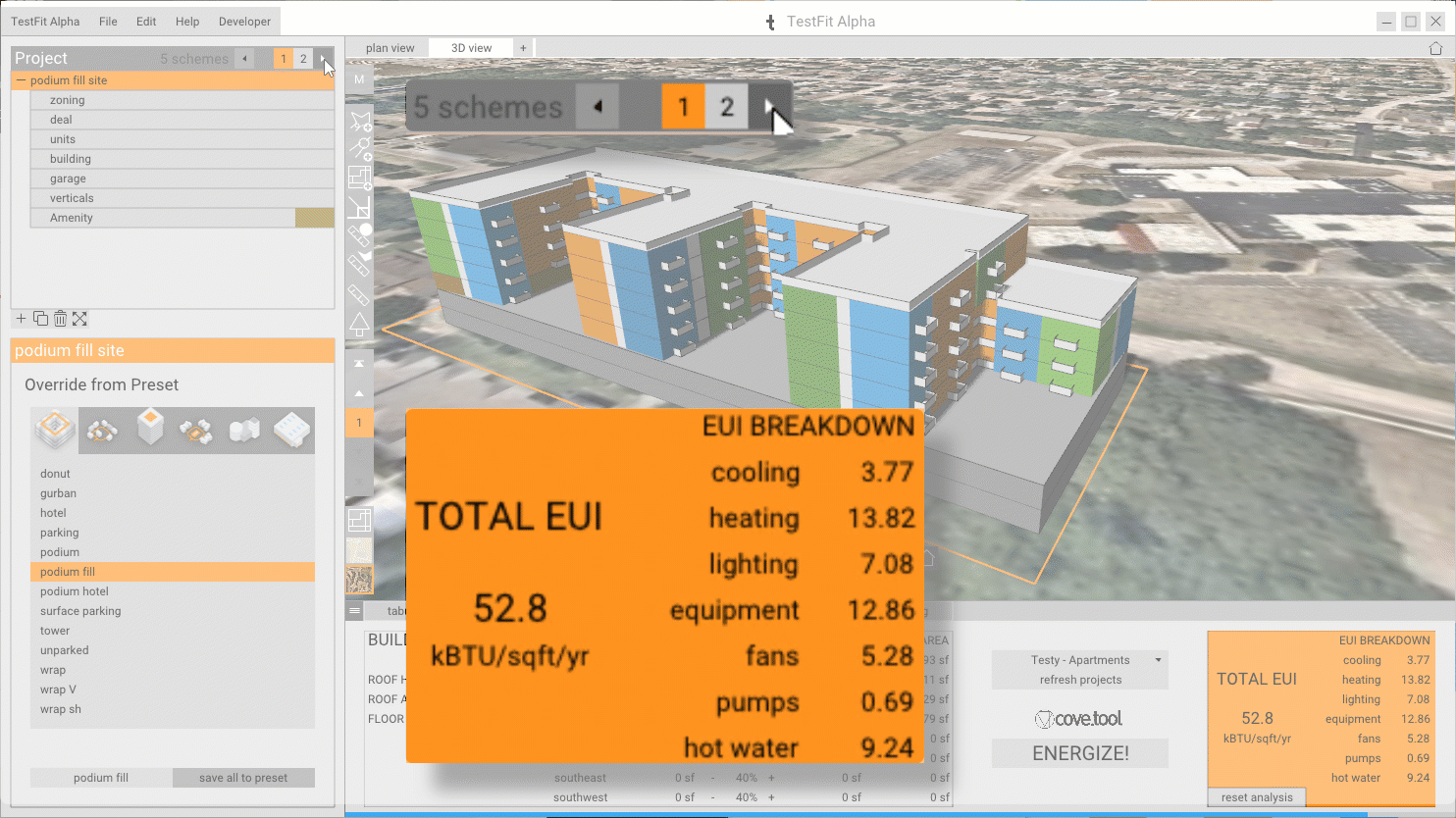The width and height of the screenshot is (1456, 818).
Task: Select the tree tool in the viewport toolbar
Action: [x=359, y=325]
